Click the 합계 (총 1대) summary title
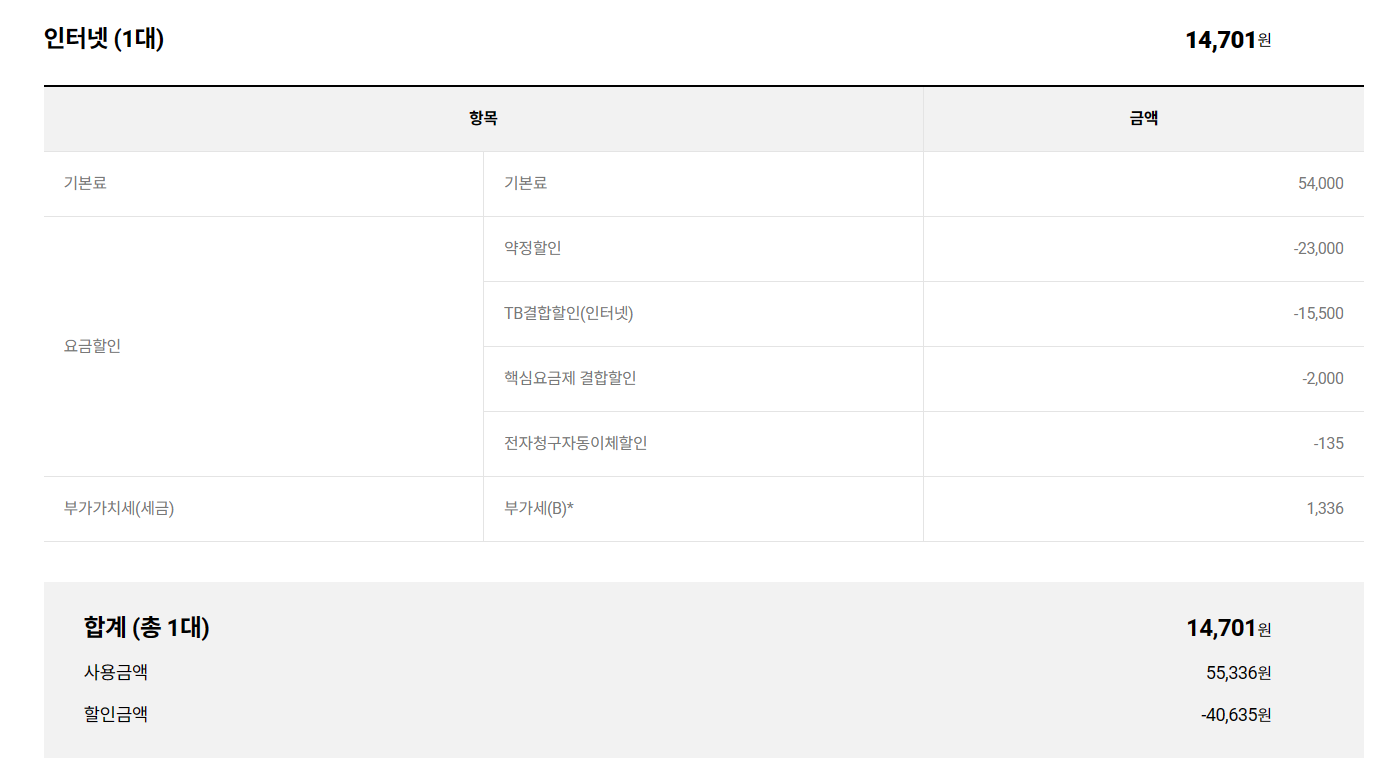Image resolution: width=1375 pixels, height=770 pixels. pyautogui.click(x=147, y=628)
